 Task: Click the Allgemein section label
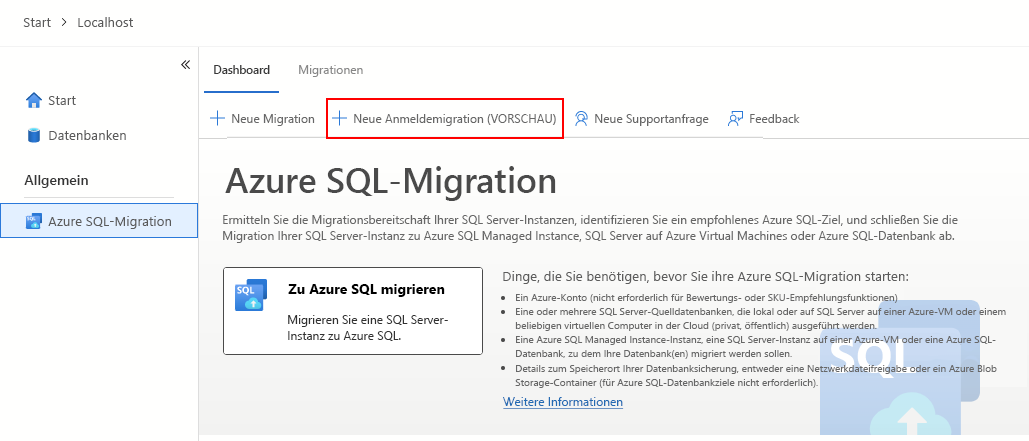(x=56, y=180)
